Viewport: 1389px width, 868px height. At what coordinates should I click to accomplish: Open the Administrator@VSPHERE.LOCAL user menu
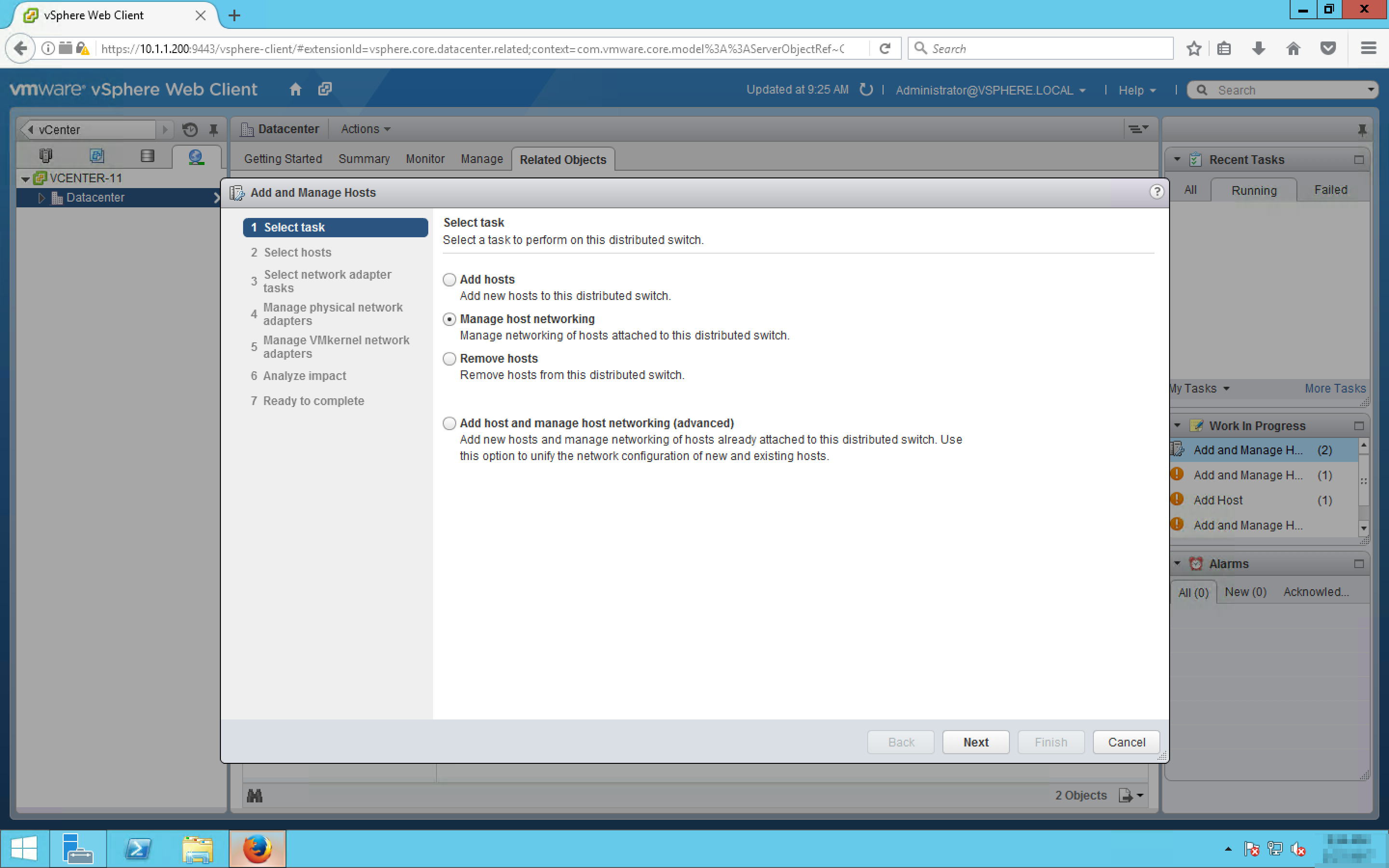[990, 90]
